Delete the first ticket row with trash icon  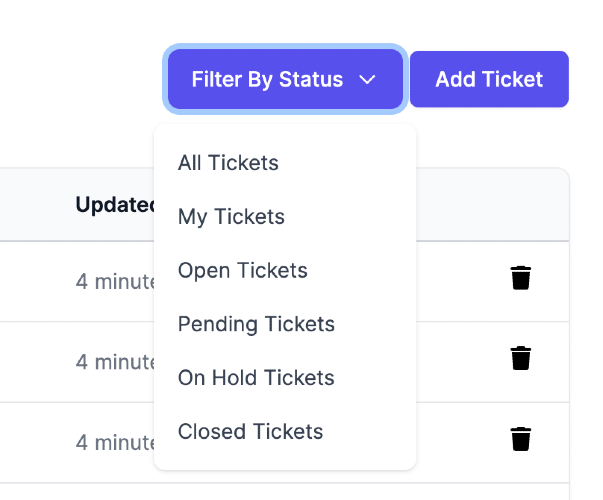(x=520, y=278)
